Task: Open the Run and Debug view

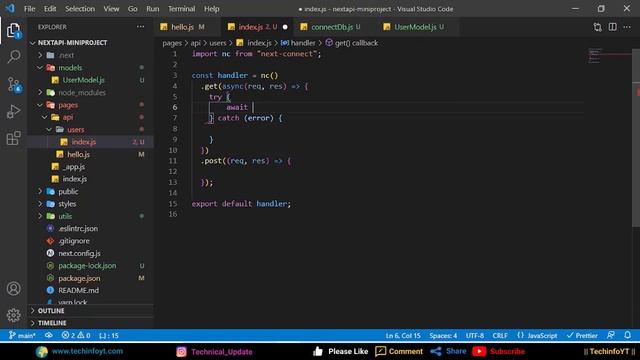Action: [x=13, y=111]
